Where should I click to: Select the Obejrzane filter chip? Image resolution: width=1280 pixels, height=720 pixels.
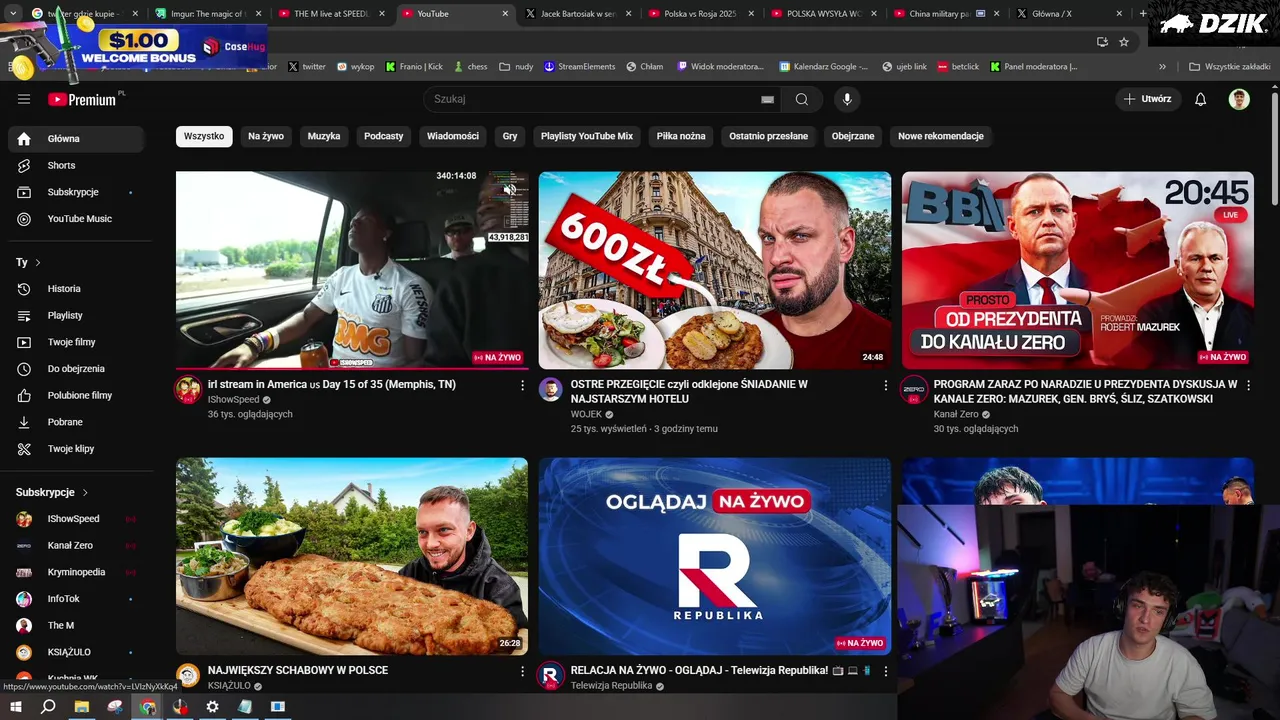pos(853,136)
